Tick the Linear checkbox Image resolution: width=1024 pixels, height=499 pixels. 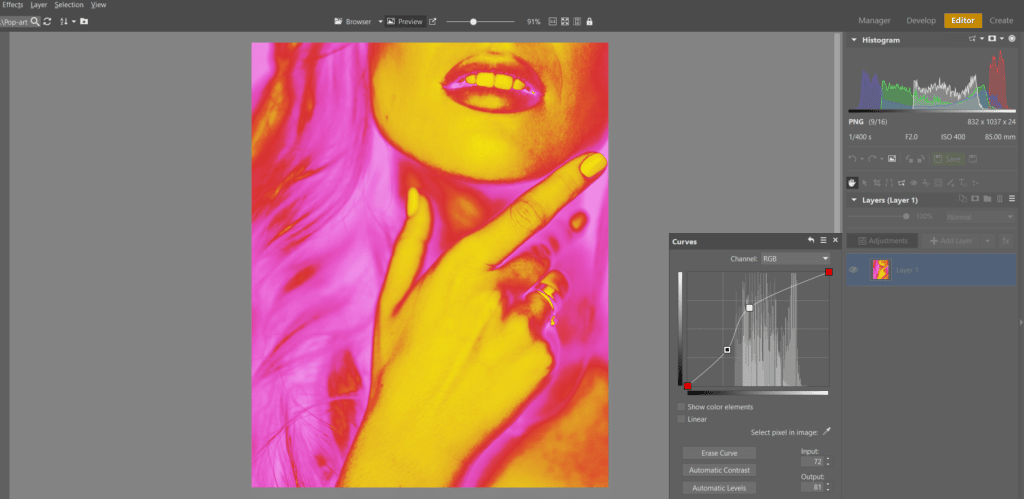[681, 419]
